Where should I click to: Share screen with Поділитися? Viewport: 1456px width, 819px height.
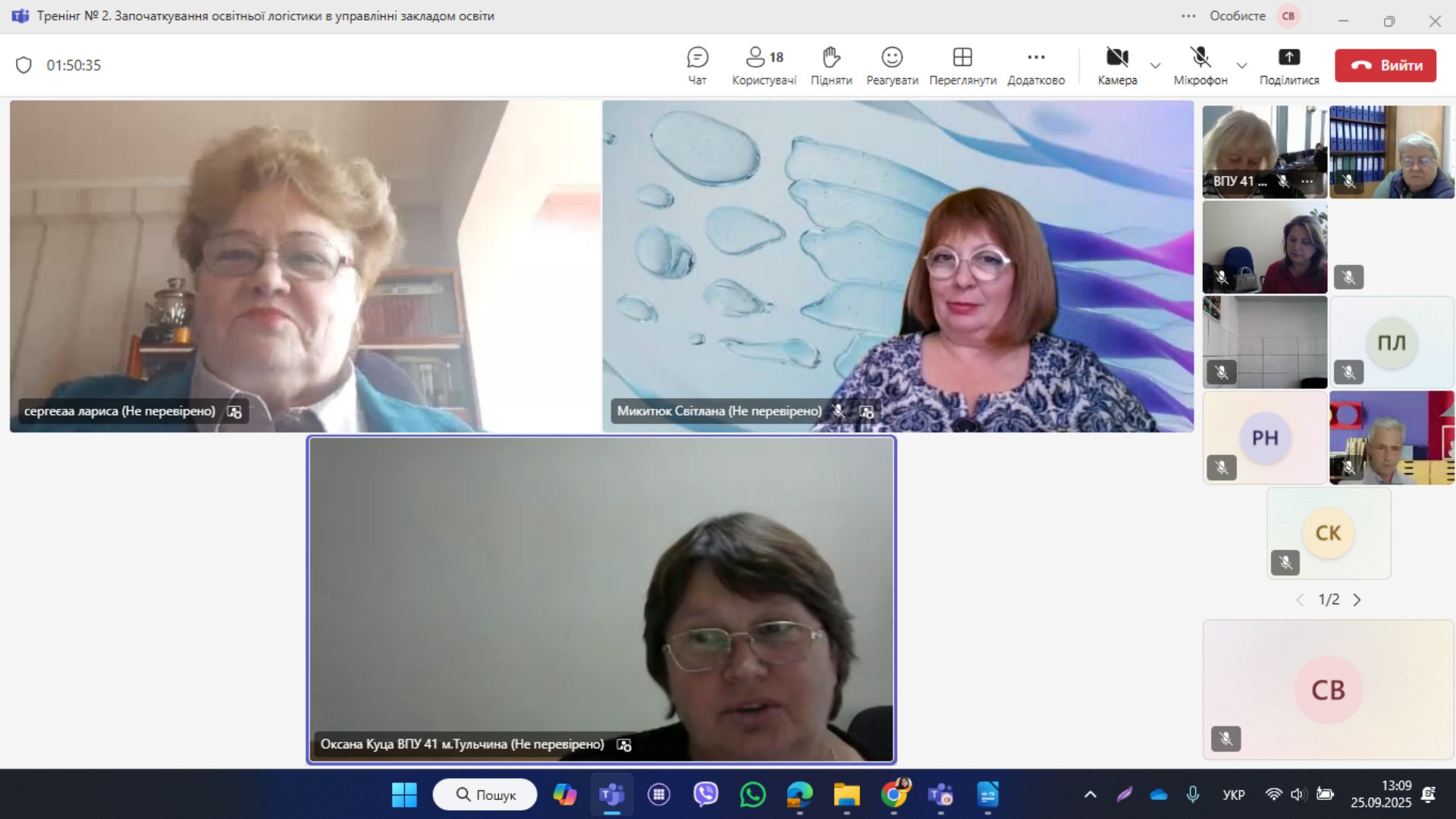coord(1288,65)
